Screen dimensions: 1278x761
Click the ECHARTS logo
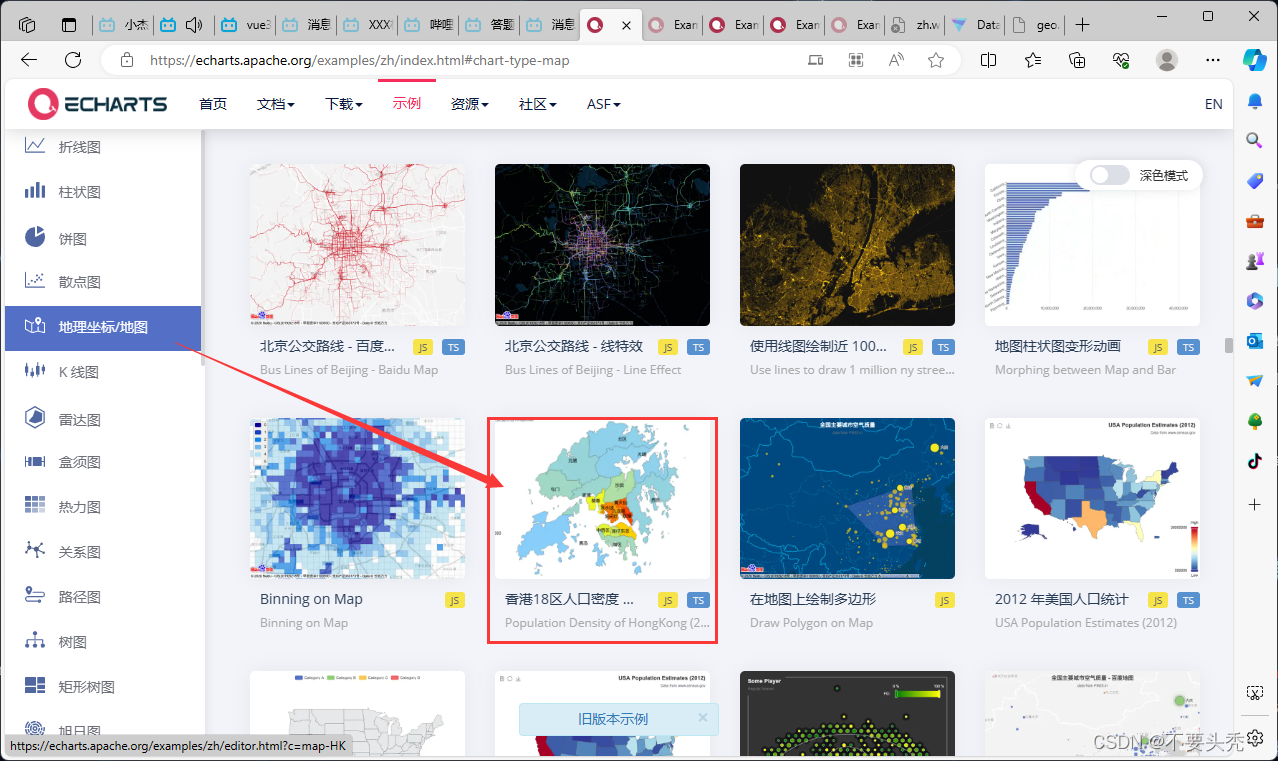tap(97, 103)
